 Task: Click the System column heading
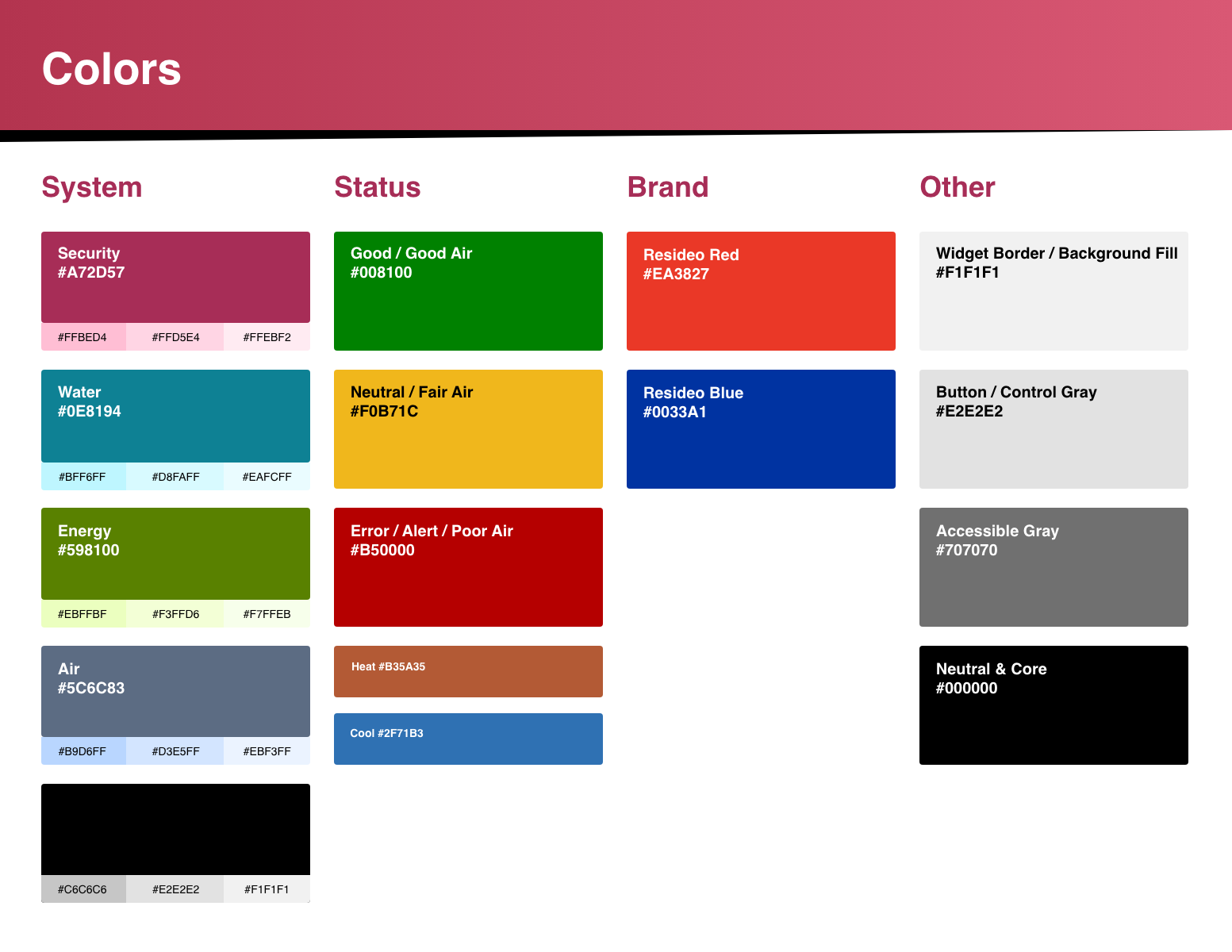(x=92, y=187)
